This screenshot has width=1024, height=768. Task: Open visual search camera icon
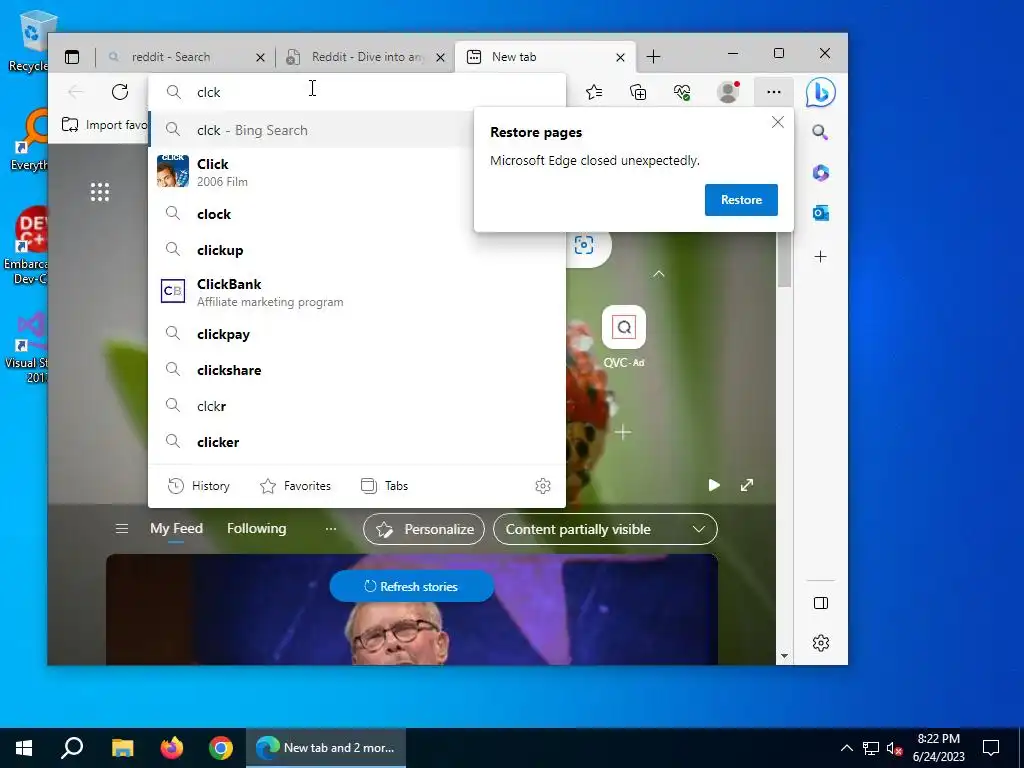coord(584,245)
